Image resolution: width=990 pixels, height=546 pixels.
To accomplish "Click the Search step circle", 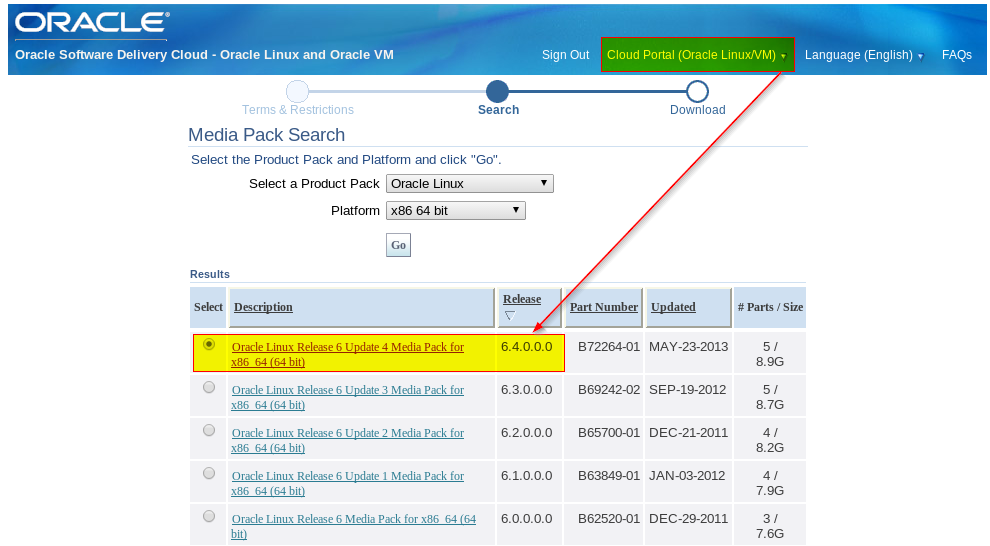I will pos(498,92).
